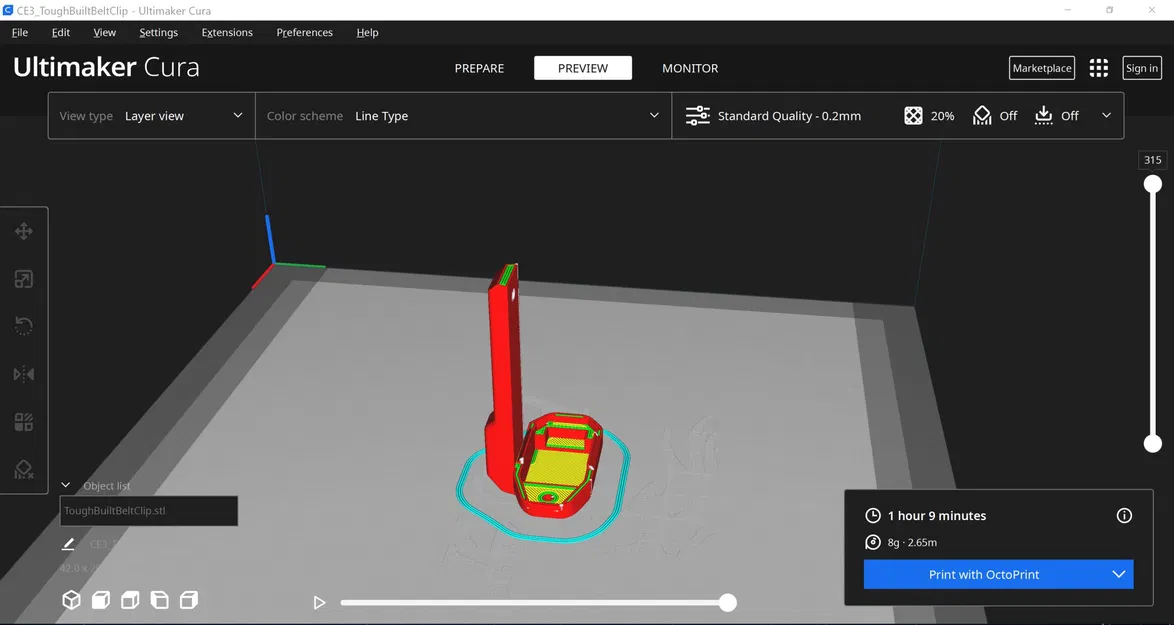Screen dimensions: 1174x625
Task: Click the infill density icon showing 20%
Action: [913, 115]
